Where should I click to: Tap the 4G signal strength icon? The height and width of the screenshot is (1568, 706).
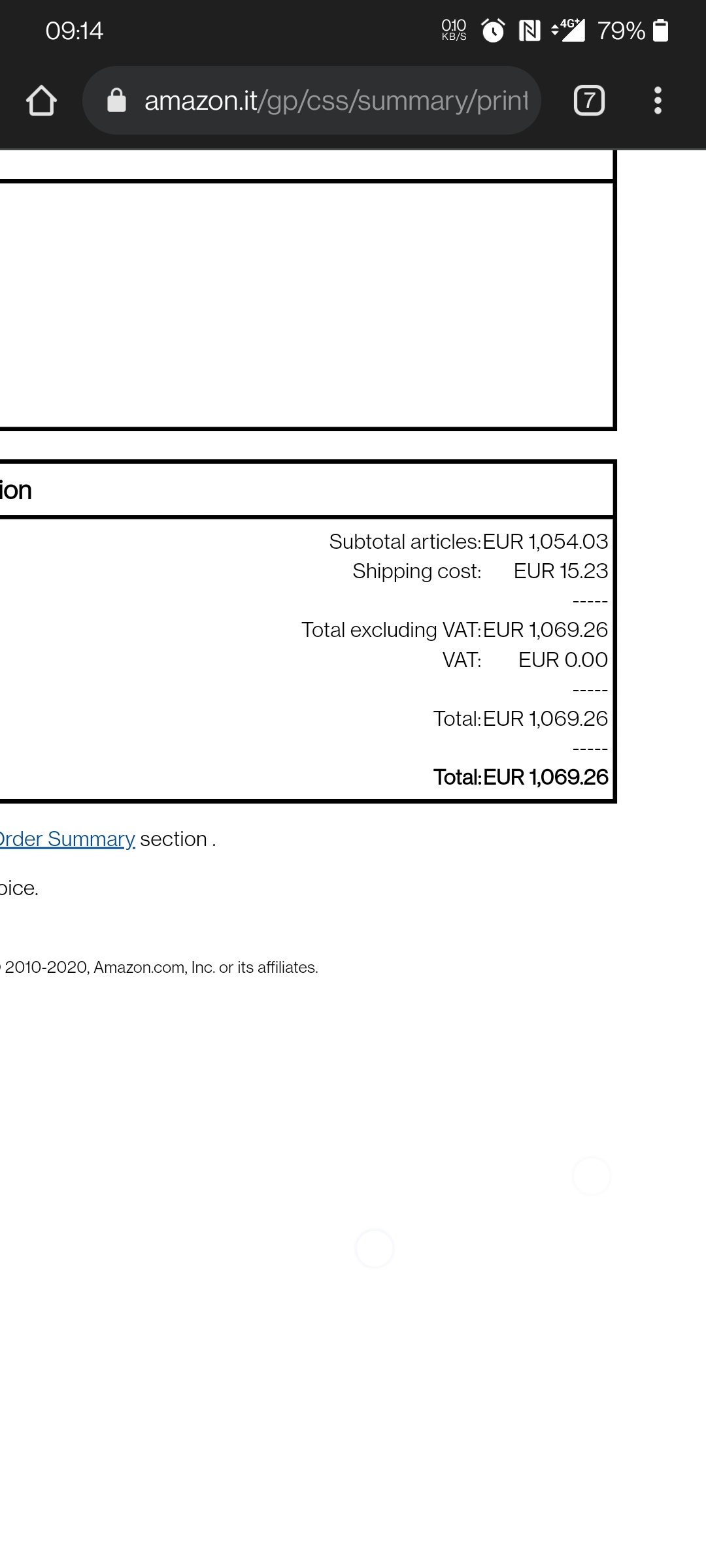569,30
